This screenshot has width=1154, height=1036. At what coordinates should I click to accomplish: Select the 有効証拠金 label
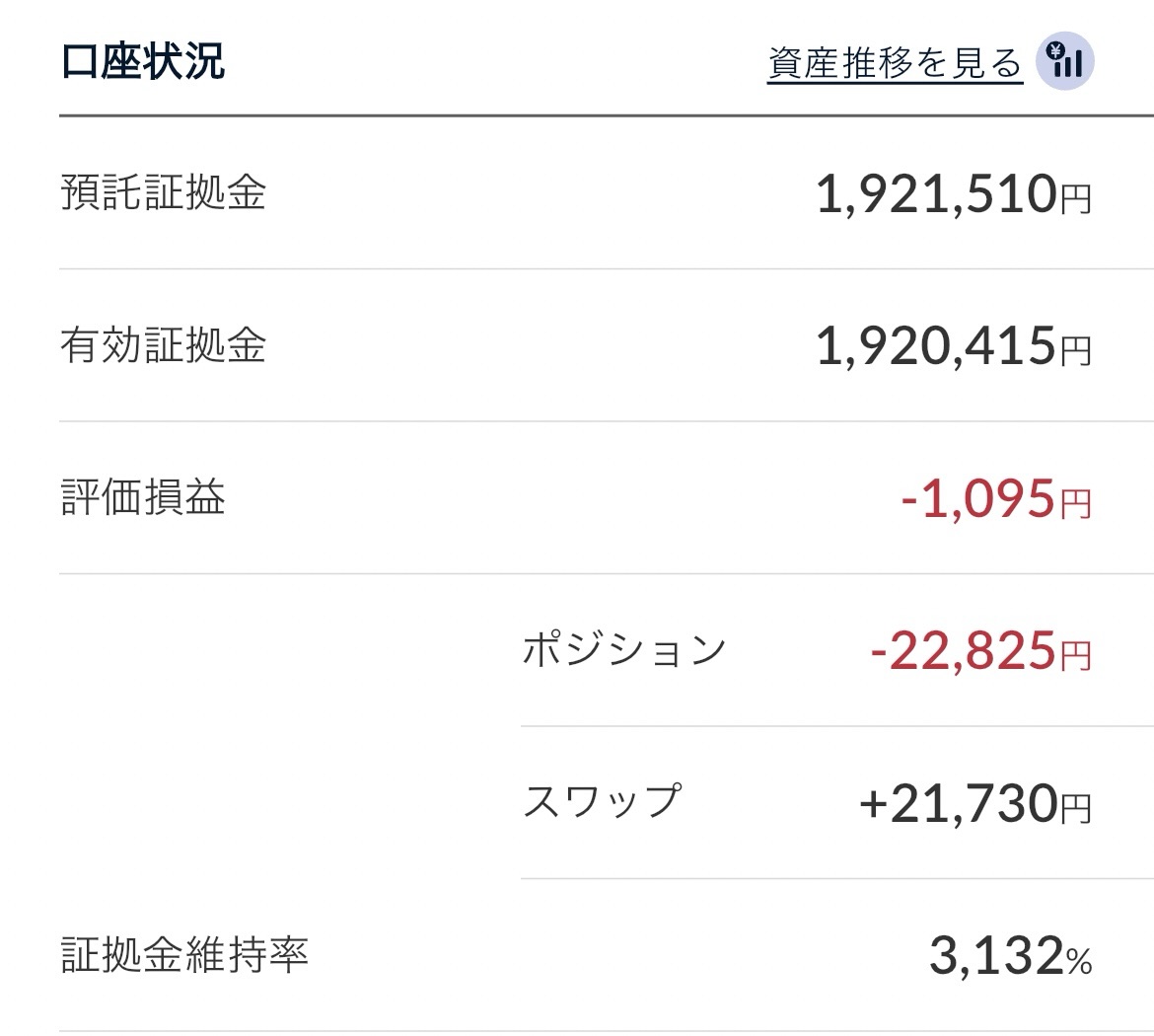[164, 345]
